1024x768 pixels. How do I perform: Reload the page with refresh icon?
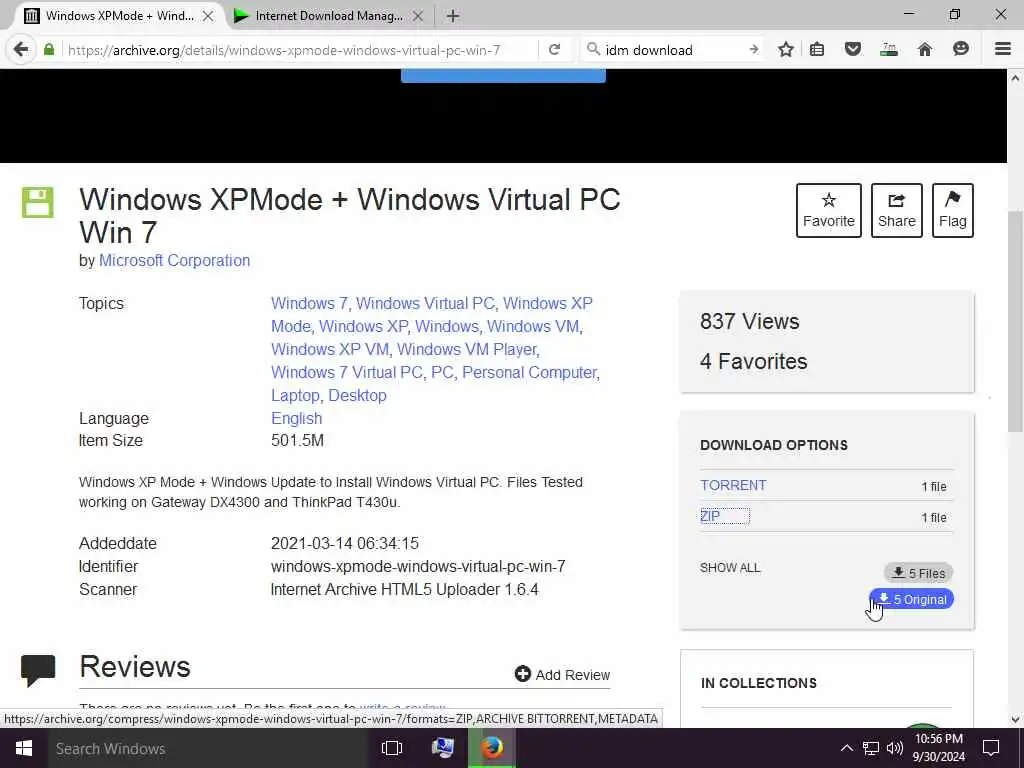point(554,50)
